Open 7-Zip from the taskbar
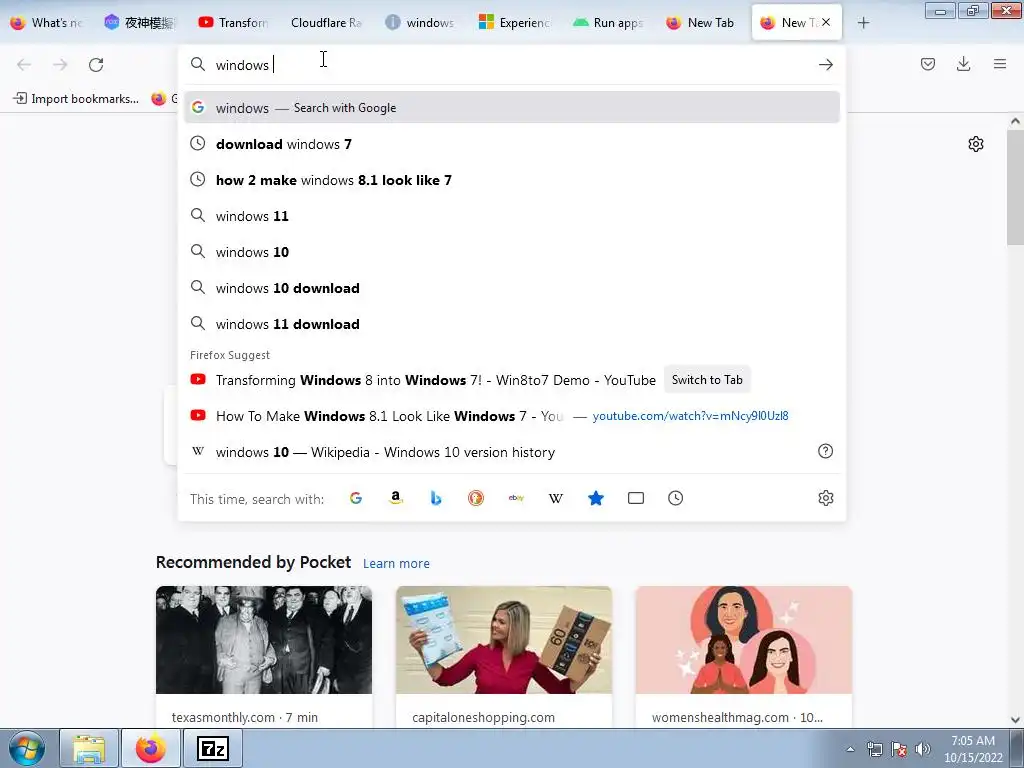1024x768 pixels. 213,748
